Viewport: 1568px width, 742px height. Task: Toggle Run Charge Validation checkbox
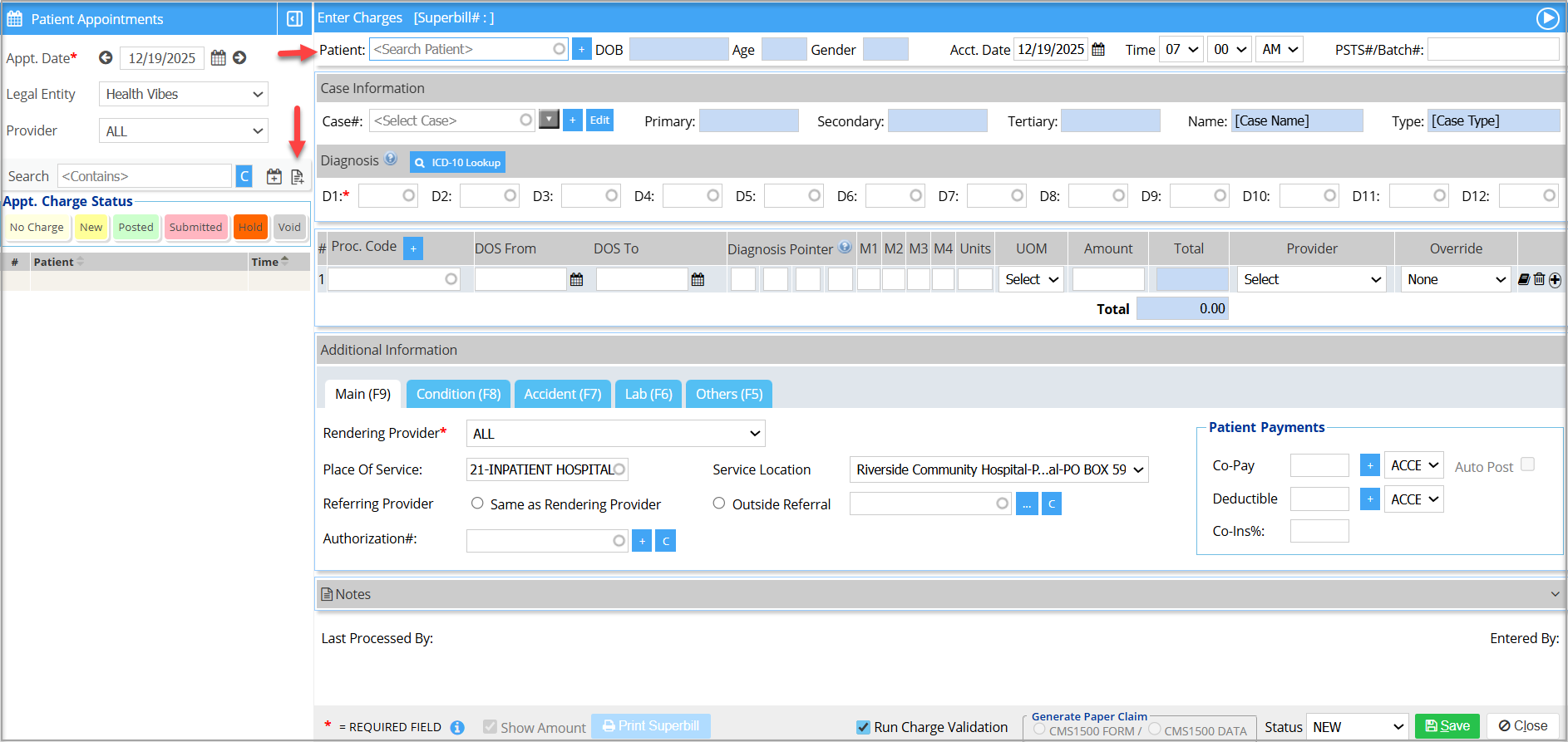[x=863, y=727]
